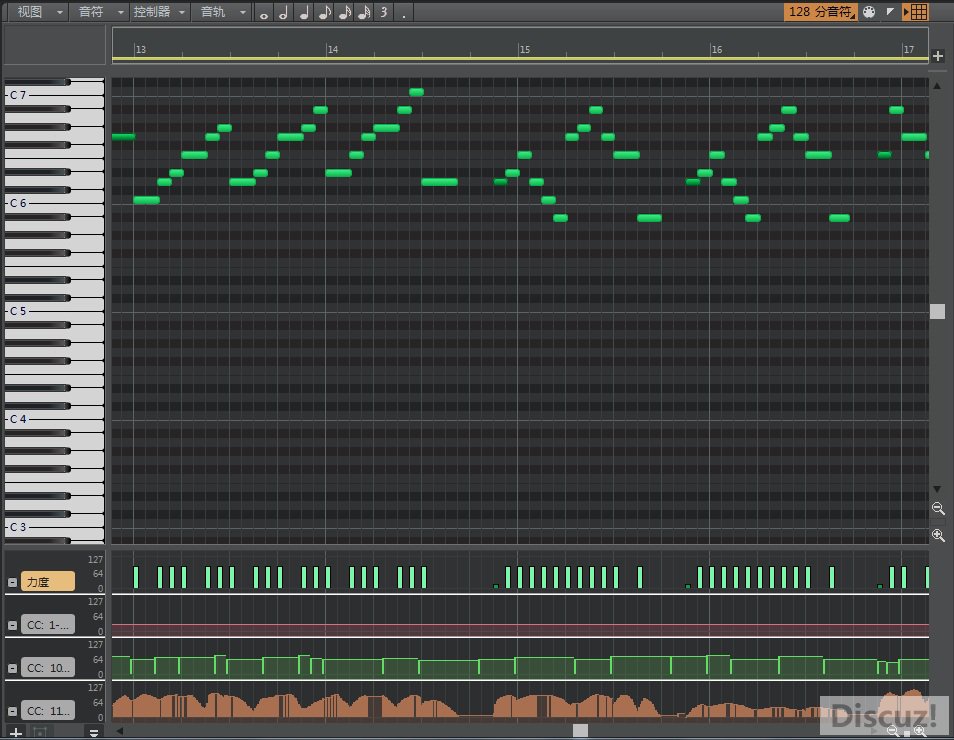This screenshot has height=740, width=954.
Task: Select the quarter note duration
Action: click(304, 12)
